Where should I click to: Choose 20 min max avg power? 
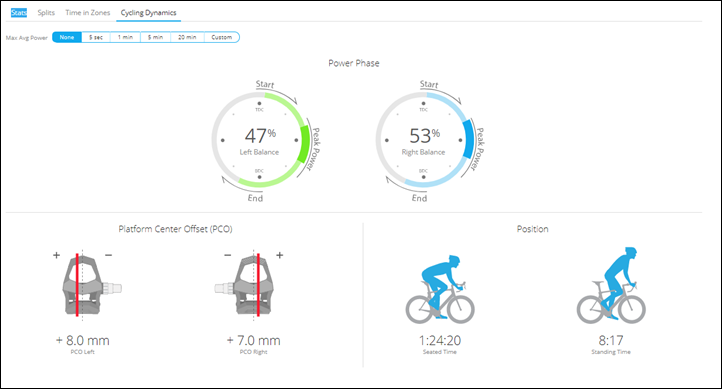tap(187, 37)
